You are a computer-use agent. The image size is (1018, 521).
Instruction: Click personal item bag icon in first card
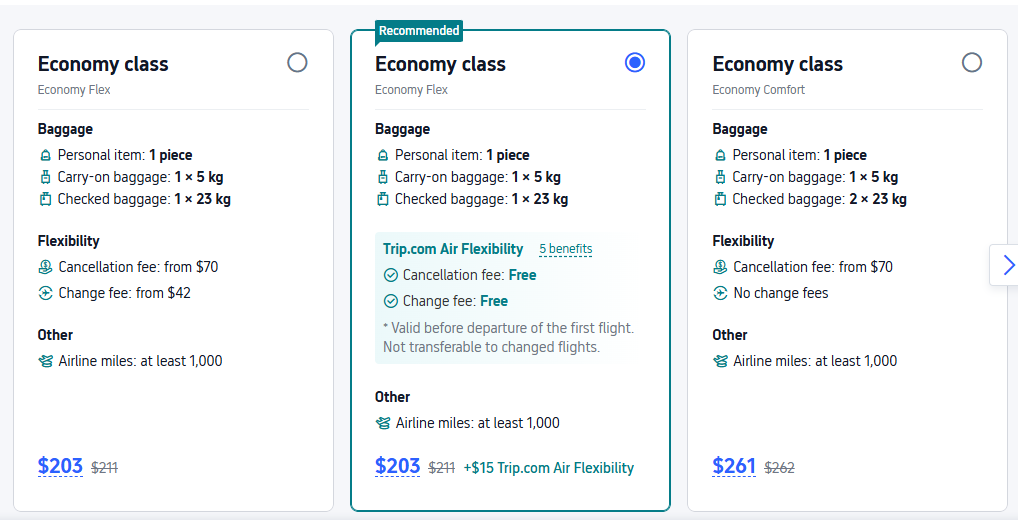pyautogui.click(x=45, y=156)
